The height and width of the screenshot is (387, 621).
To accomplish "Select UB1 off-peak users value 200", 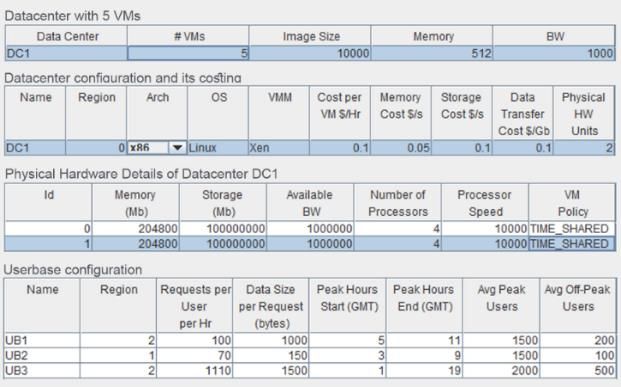I will coord(578,340).
